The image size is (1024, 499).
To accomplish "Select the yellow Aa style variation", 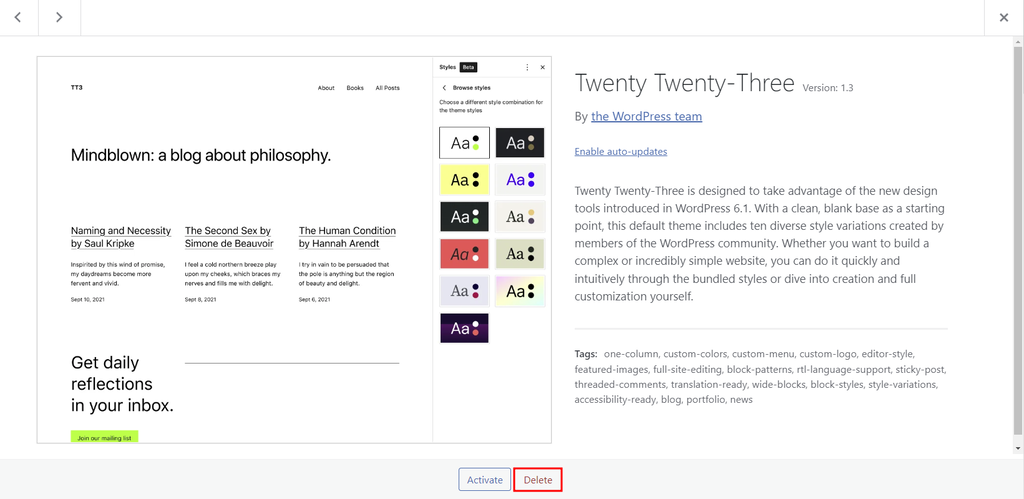I will click(464, 180).
